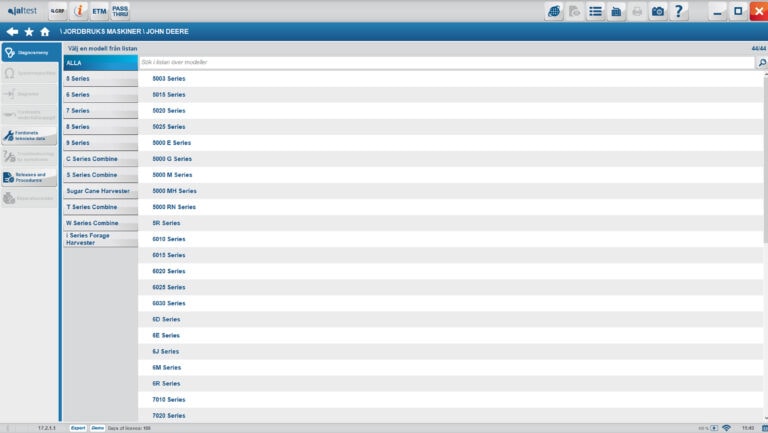
Task: Select the 6E Series model
Action: coord(451,336)
